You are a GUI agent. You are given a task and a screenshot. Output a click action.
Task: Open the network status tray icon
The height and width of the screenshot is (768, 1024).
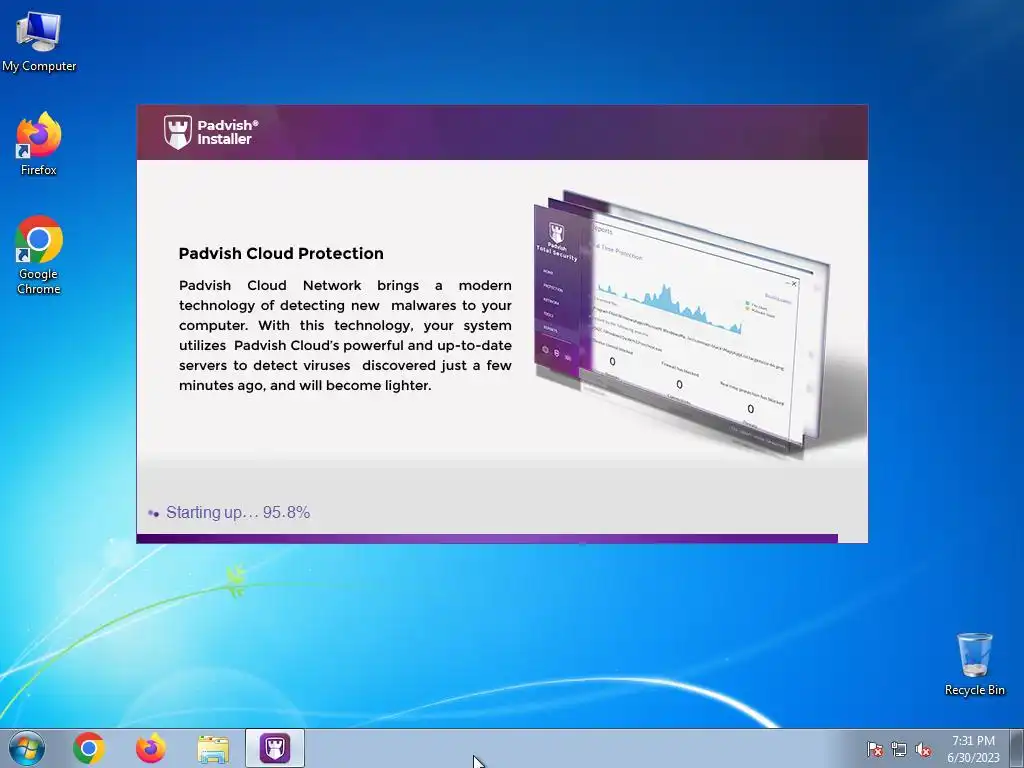click(x=899, y=749)
